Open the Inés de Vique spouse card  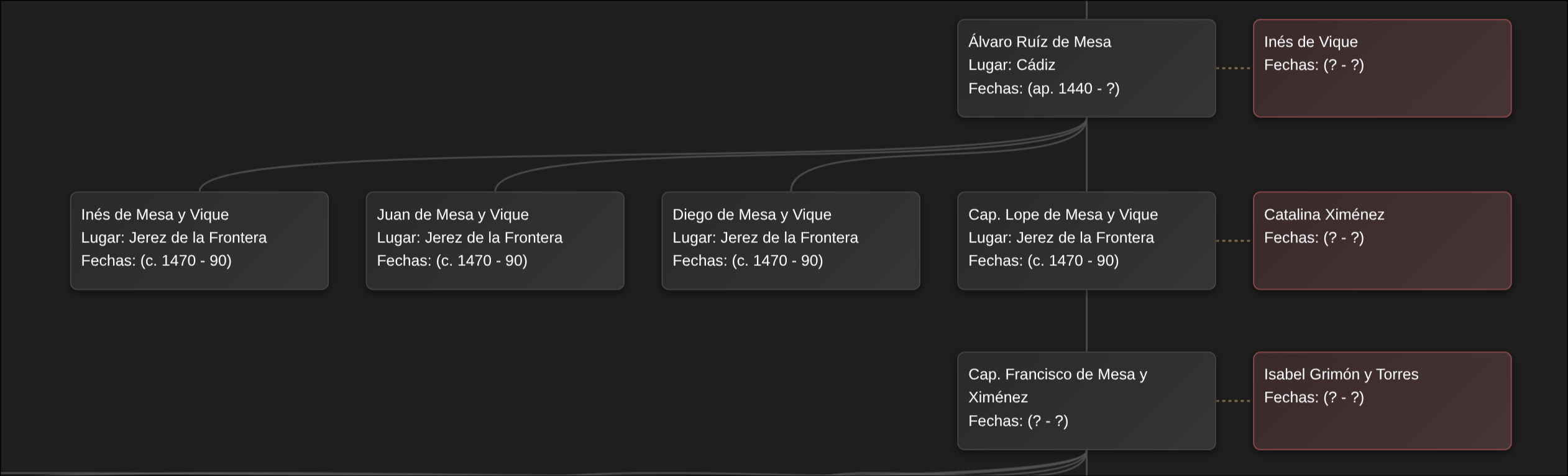tap(1382, 68)
